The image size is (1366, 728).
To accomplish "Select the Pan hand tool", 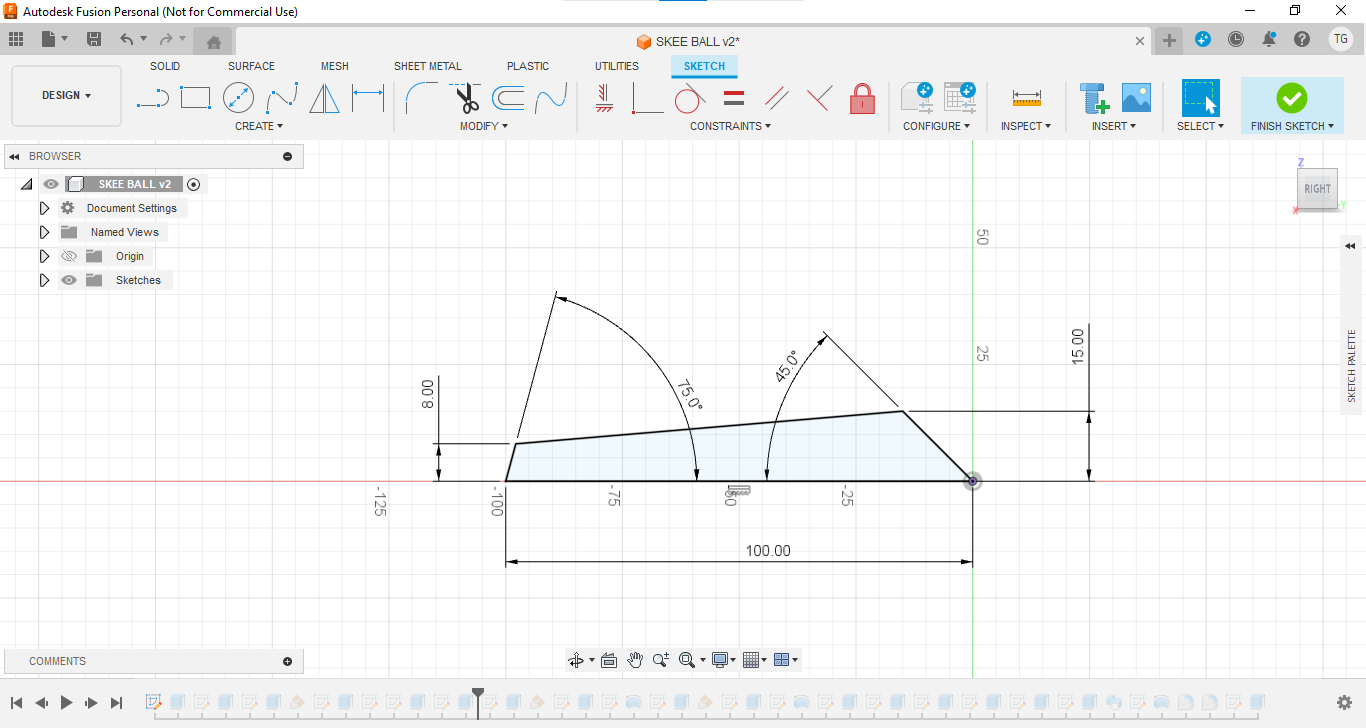I will tap(635, 660).
